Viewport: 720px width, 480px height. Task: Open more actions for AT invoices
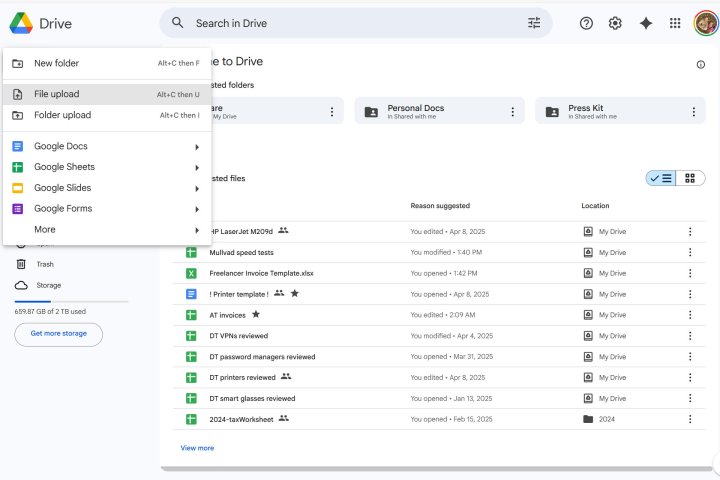pyautogui.click(x=690, y=315)
